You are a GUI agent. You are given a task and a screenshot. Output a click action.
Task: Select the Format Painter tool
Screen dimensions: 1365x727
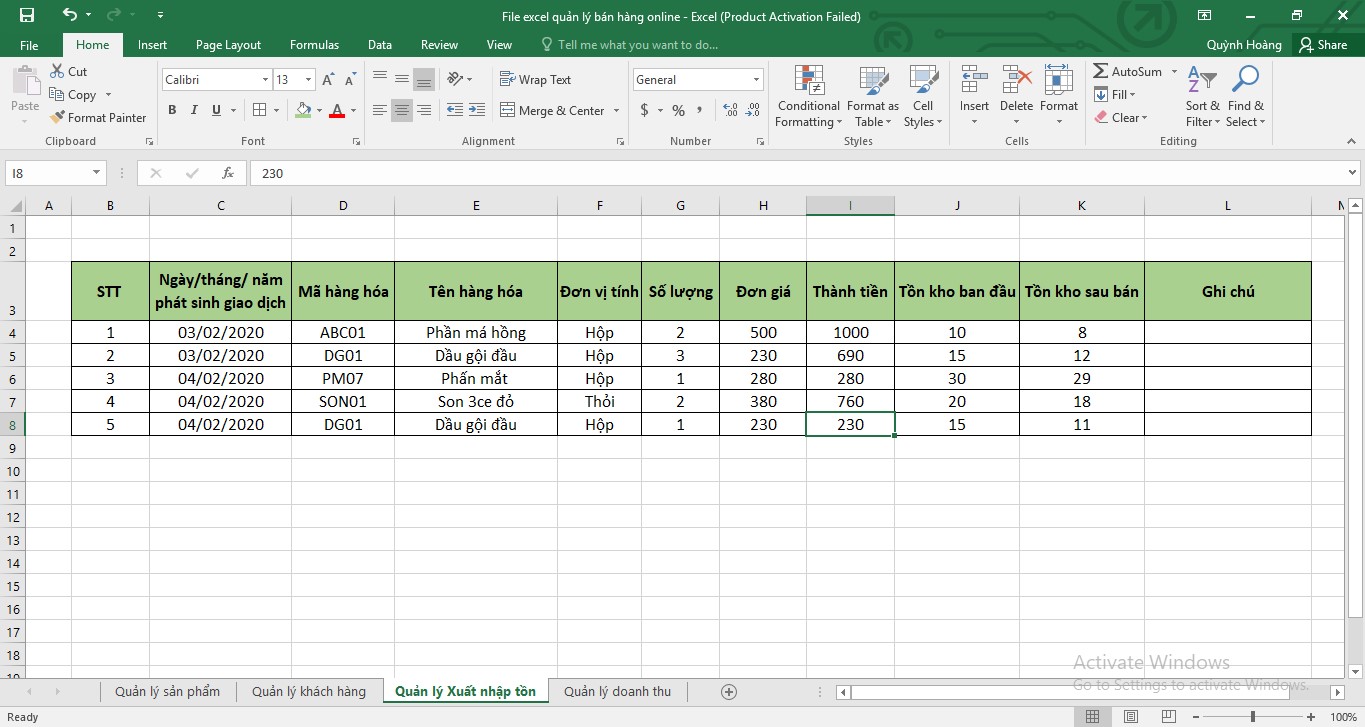(98, 117)
